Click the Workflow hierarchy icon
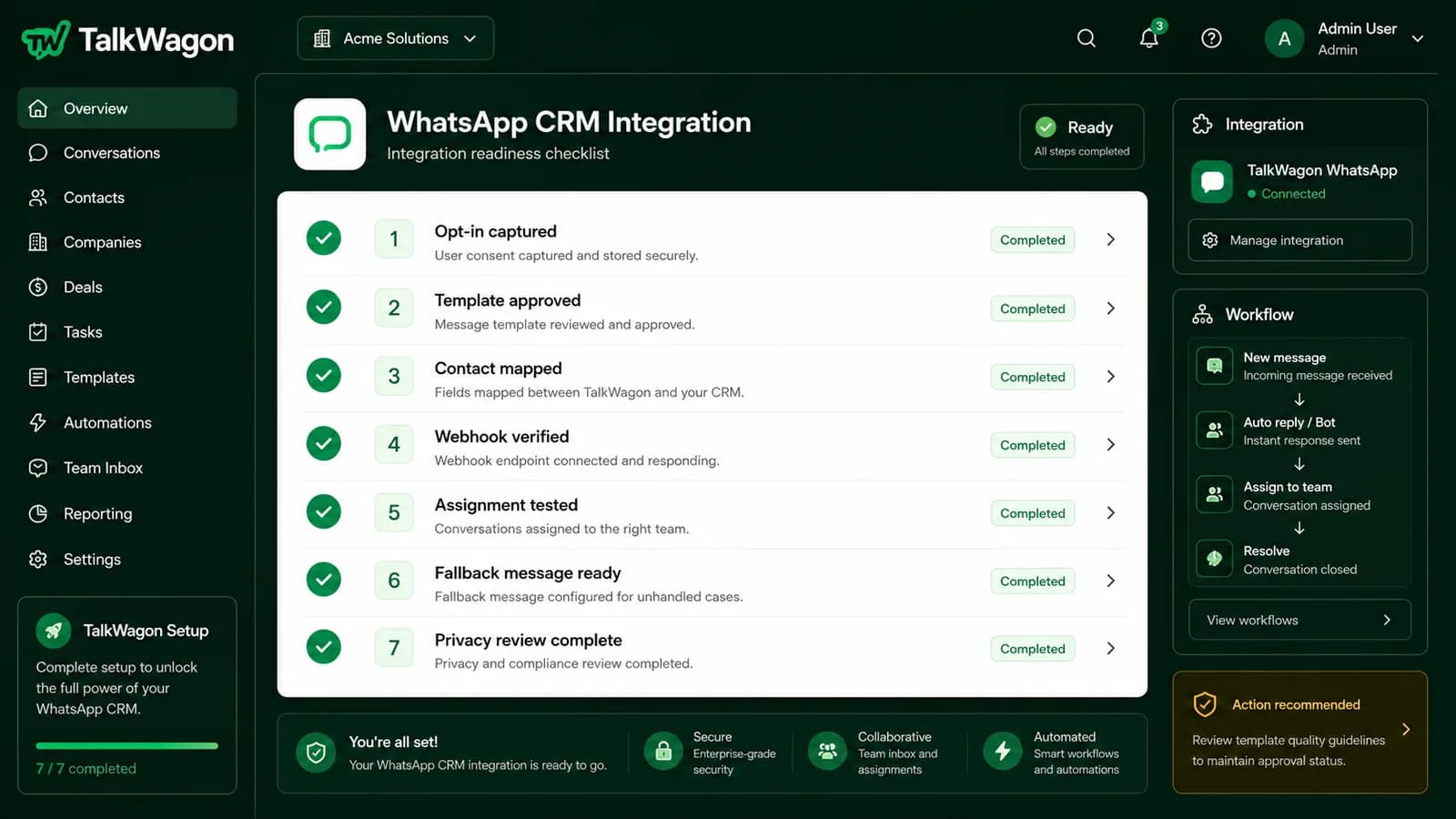Viewport: 1456px width, 819px height. coord(1202,314)
